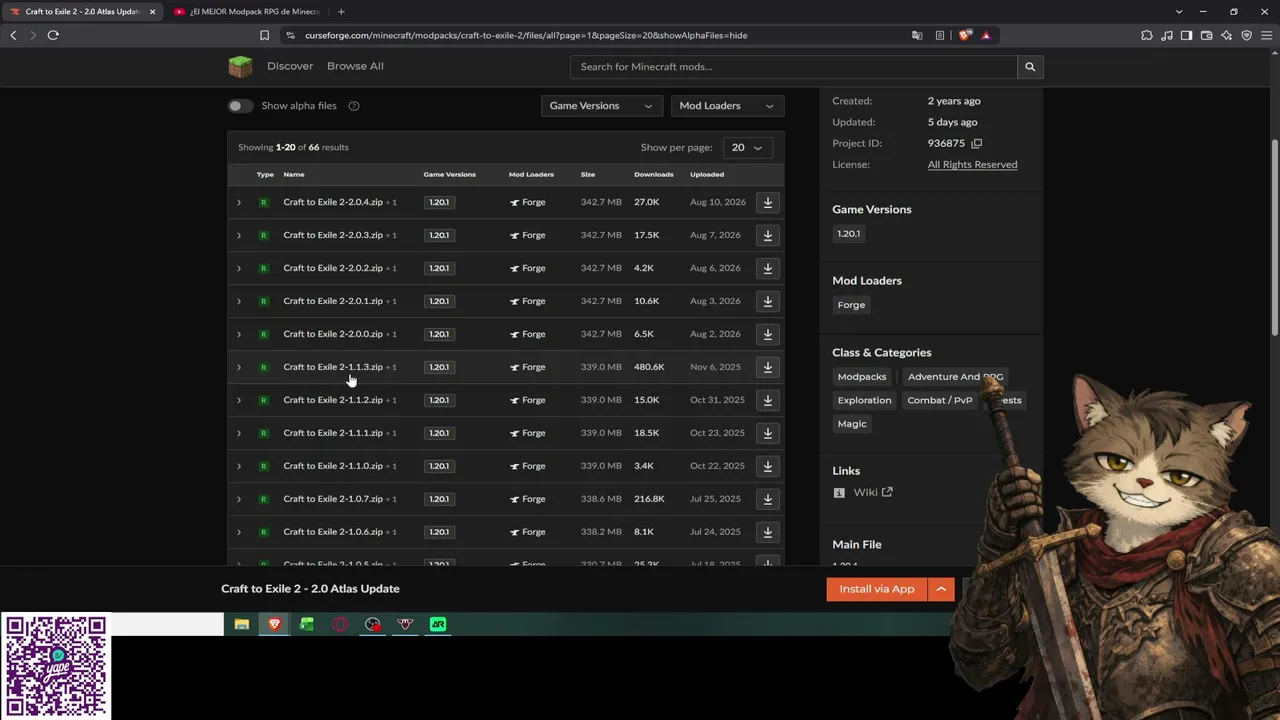Open Brave Rewards triangle icon
Image resolution: width=1280 pixels, height=720 pixels.
coord(986,35)
